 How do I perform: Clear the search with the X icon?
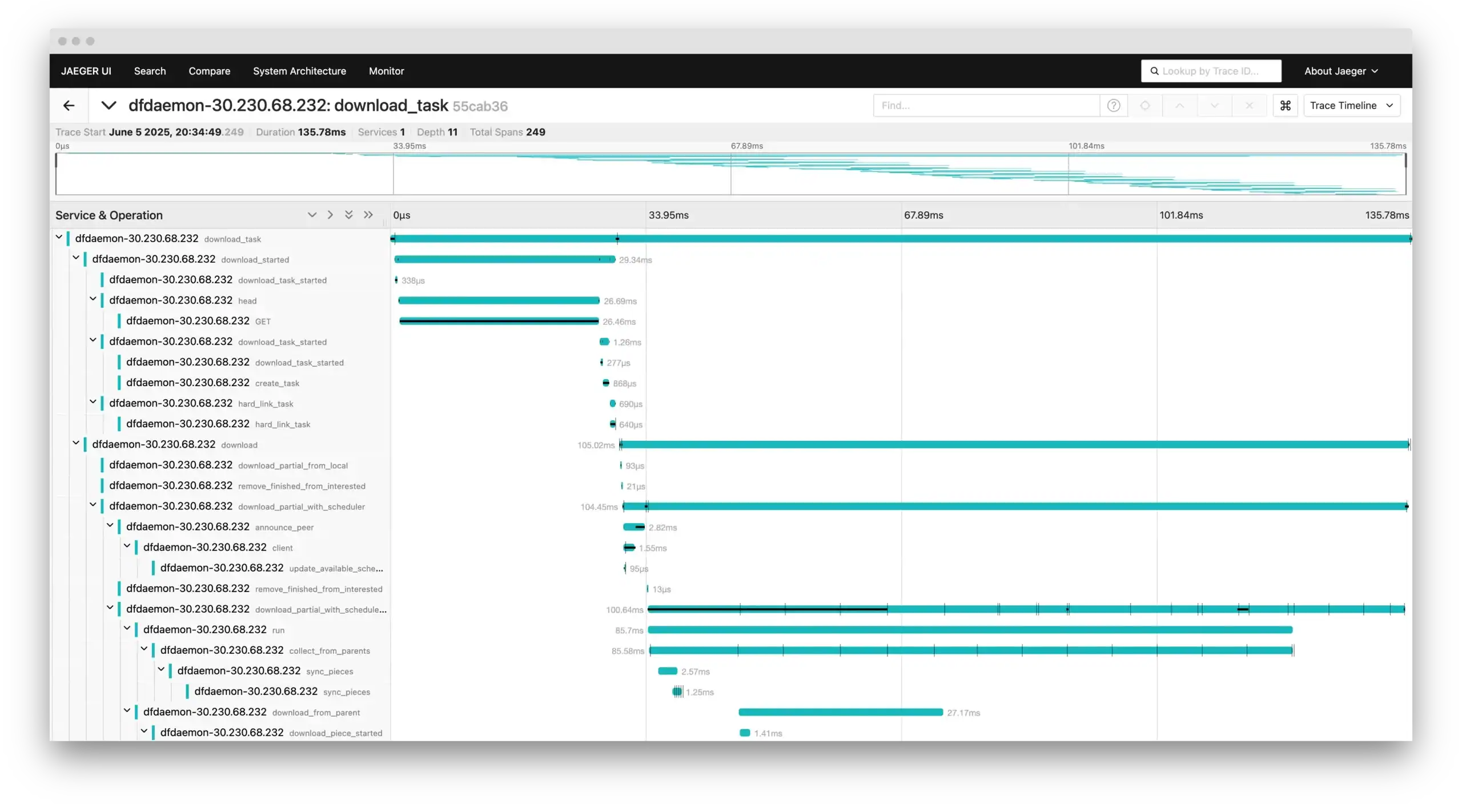[1250, 105]
